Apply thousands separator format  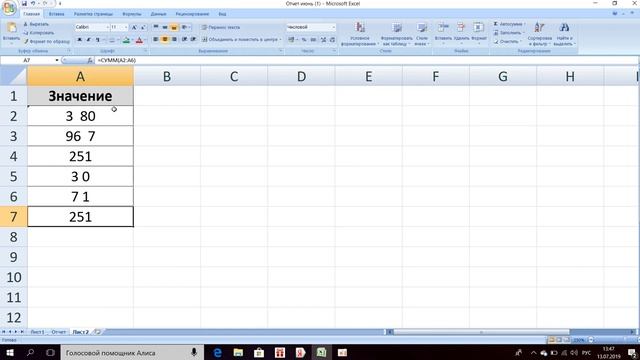click(x=313, y=40)
